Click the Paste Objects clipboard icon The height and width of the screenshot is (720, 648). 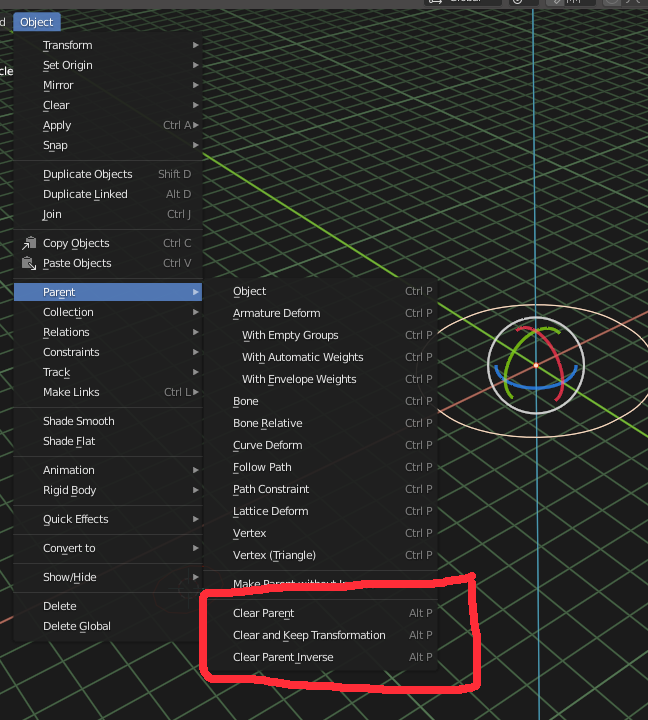coord(29,263)
